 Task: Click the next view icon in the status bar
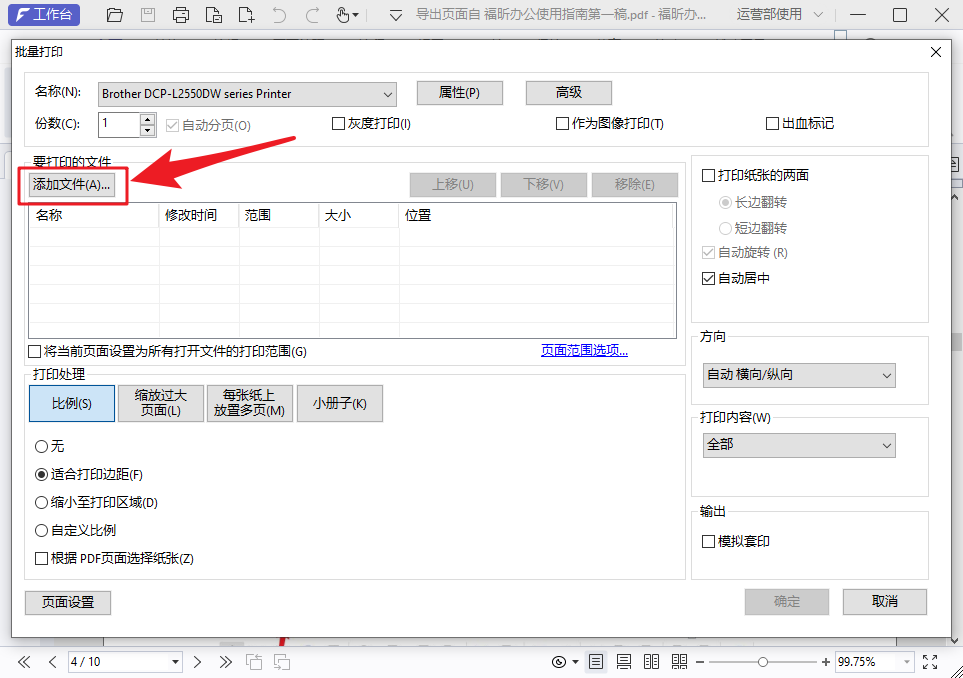[282, 661]
